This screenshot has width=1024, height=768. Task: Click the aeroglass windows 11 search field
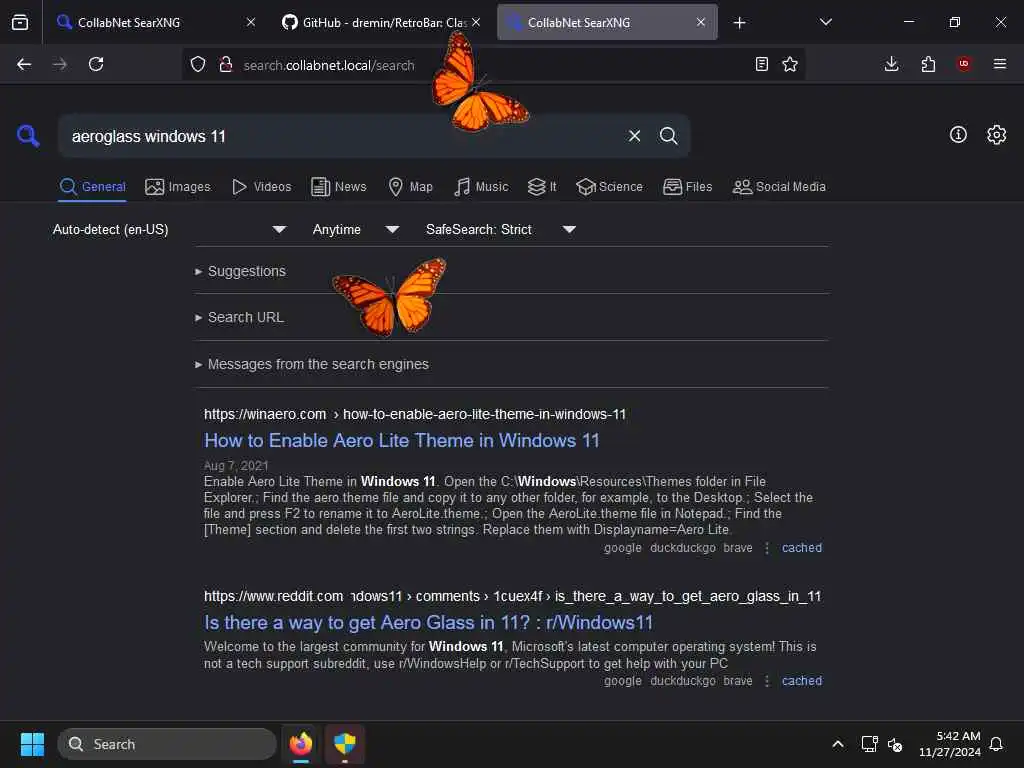pyautogui.click(x=342, y=136)
